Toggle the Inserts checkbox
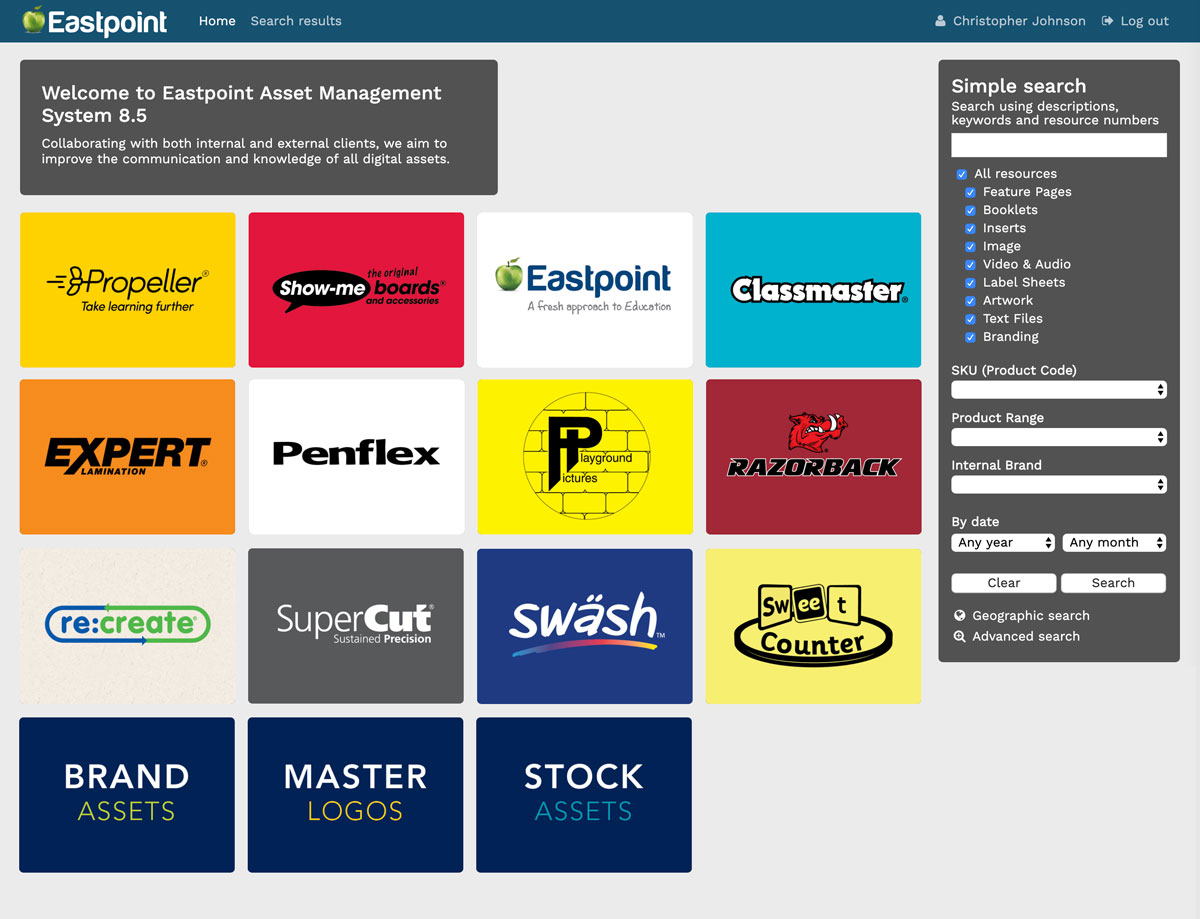The image size is (1200, 919). tap(970, 228)
